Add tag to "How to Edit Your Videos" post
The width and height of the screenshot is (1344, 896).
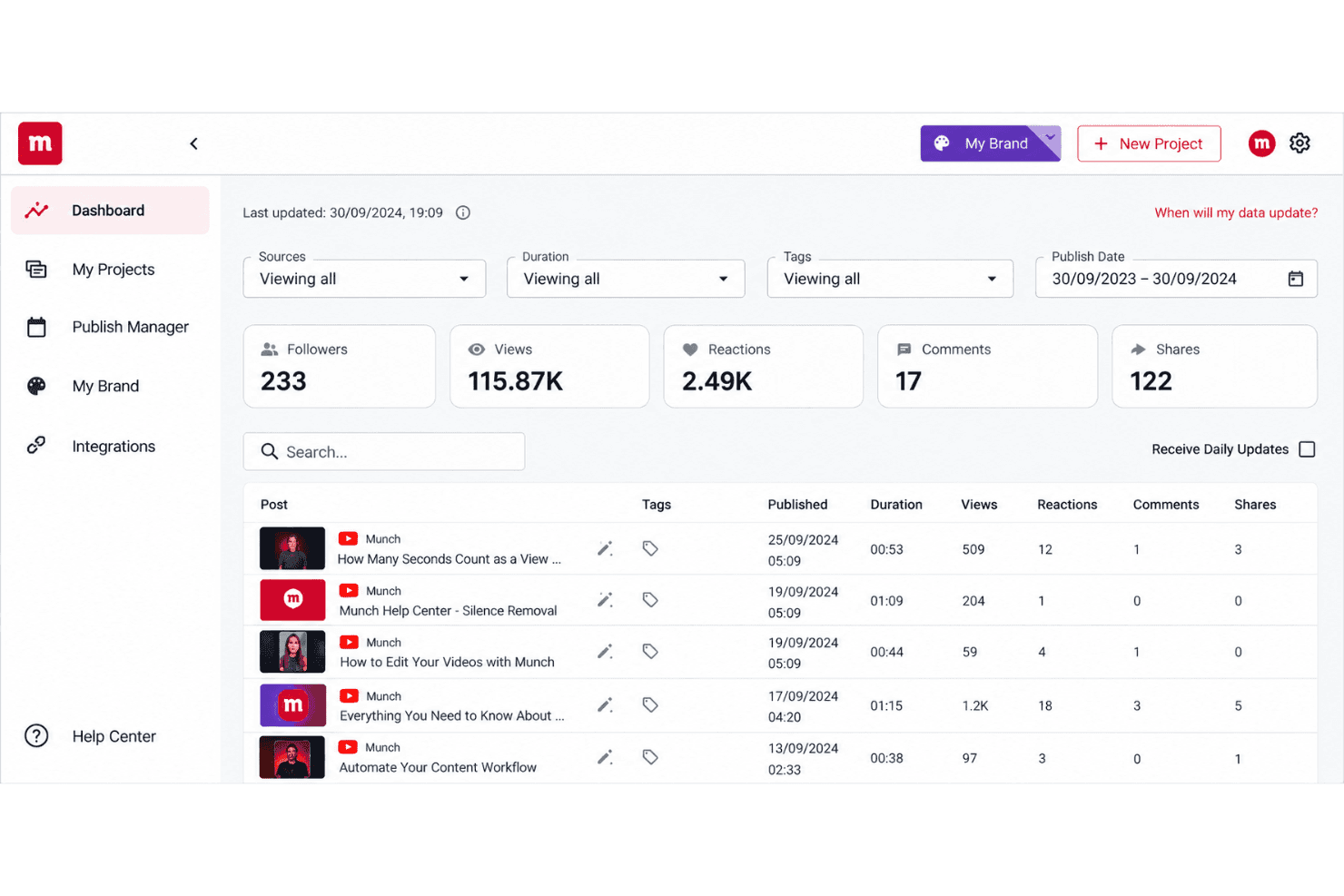[650, 652]
